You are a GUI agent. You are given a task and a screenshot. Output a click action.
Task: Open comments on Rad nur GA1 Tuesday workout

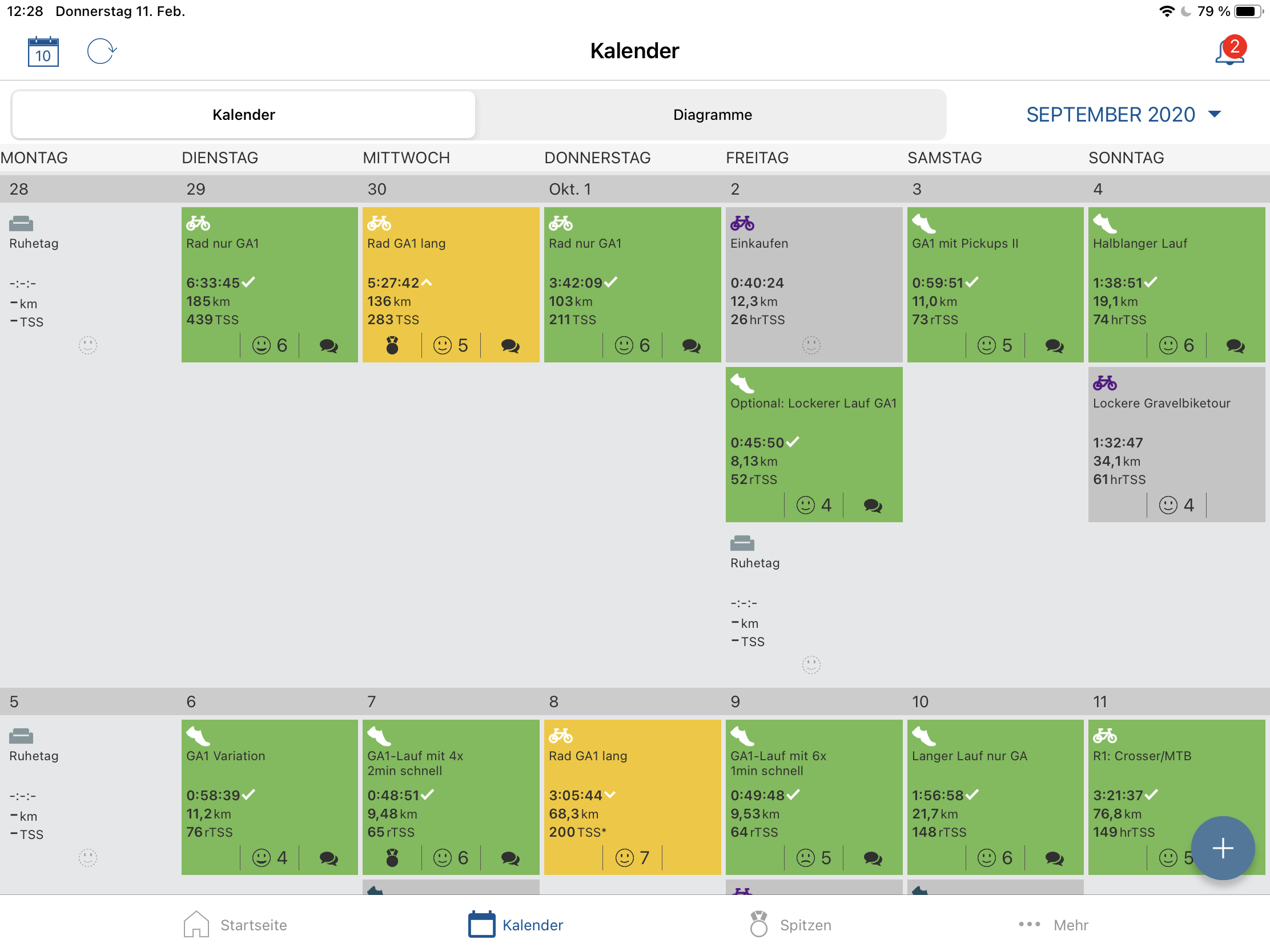coord(328,345)
